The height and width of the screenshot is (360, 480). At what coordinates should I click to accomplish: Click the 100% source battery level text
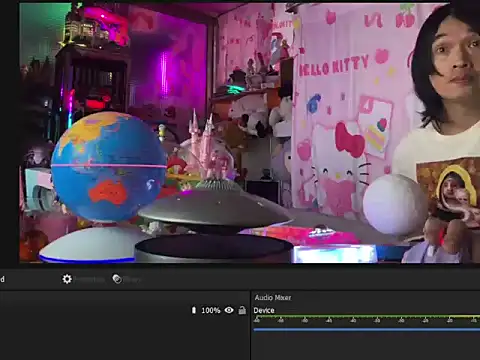tap(211, 310)
